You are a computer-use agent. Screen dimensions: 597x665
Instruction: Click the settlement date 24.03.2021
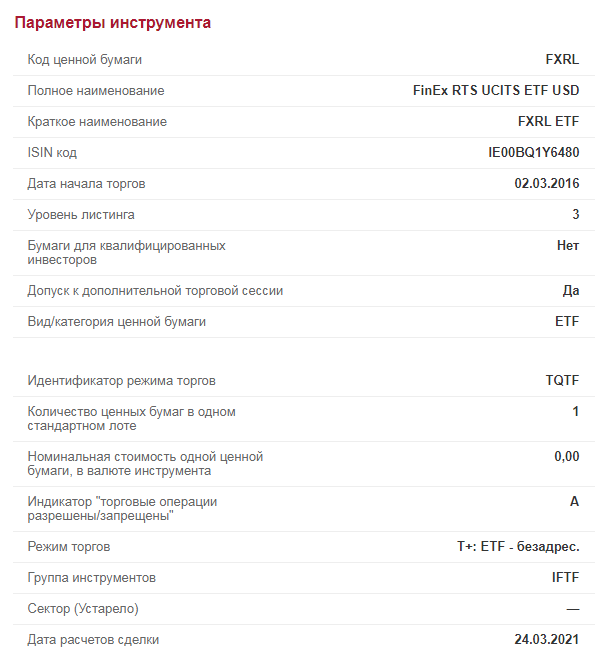tap(547, 639)
